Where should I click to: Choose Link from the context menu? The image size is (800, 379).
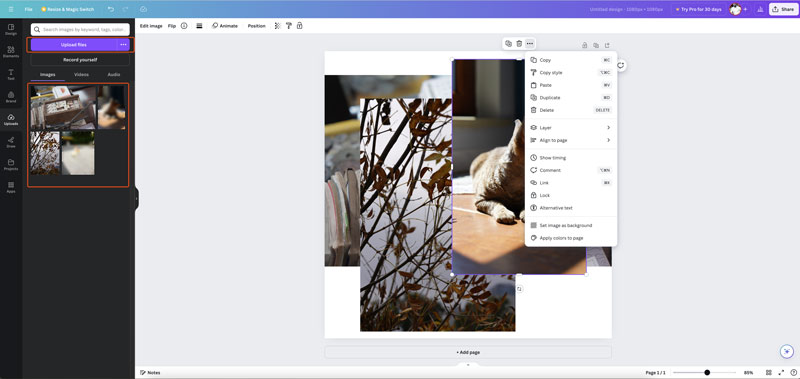(571, 183)
